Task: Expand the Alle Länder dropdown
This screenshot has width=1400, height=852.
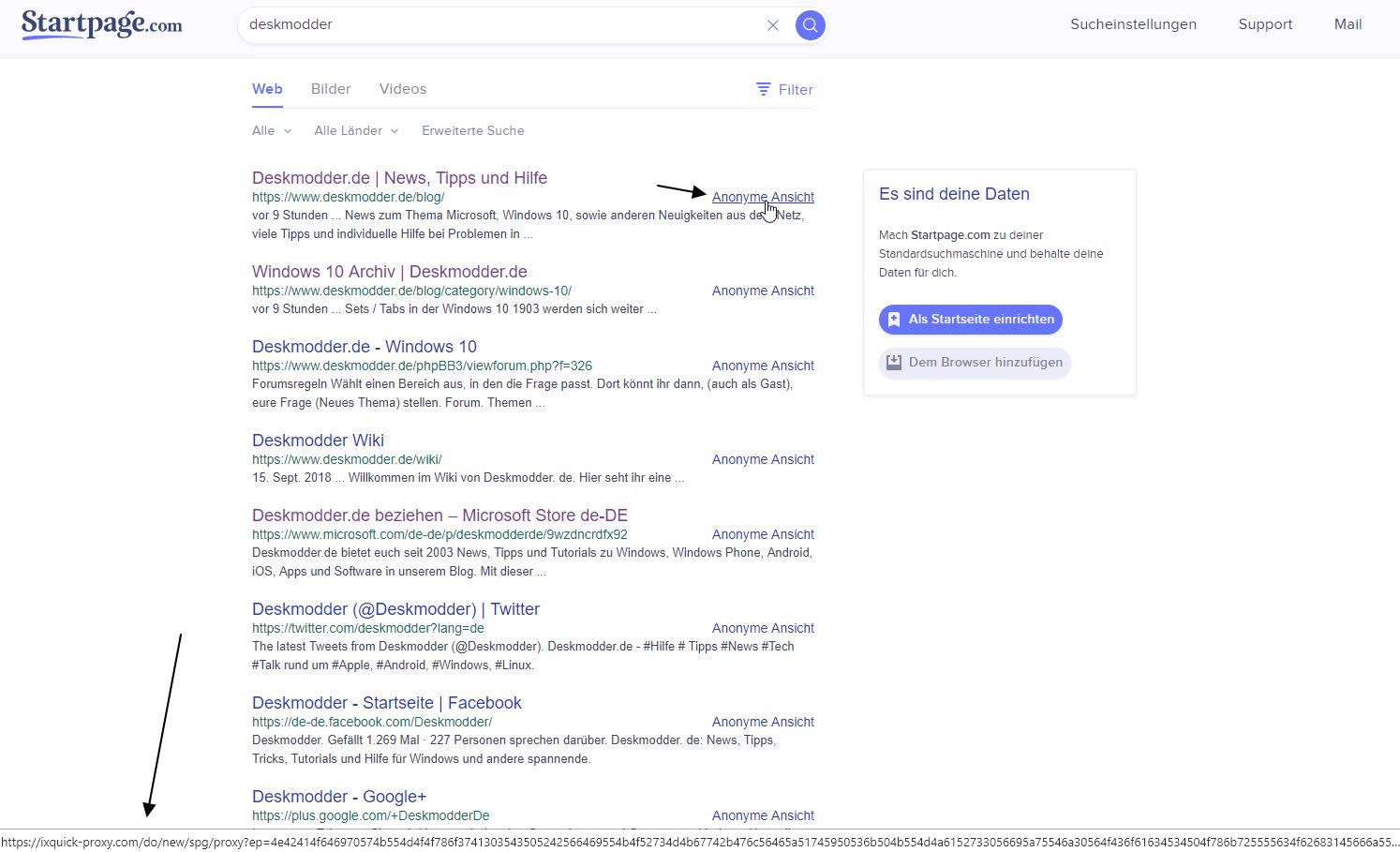Action: coord(356,130)
